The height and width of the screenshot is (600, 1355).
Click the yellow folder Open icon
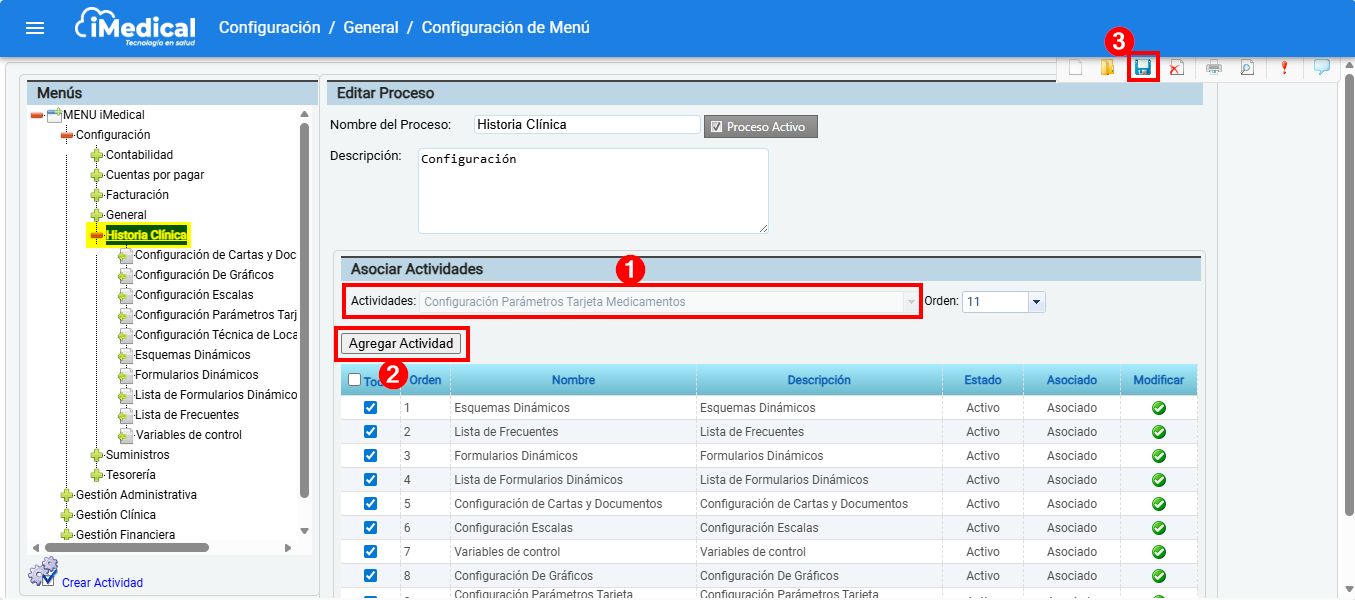[x=1107, y=68]
